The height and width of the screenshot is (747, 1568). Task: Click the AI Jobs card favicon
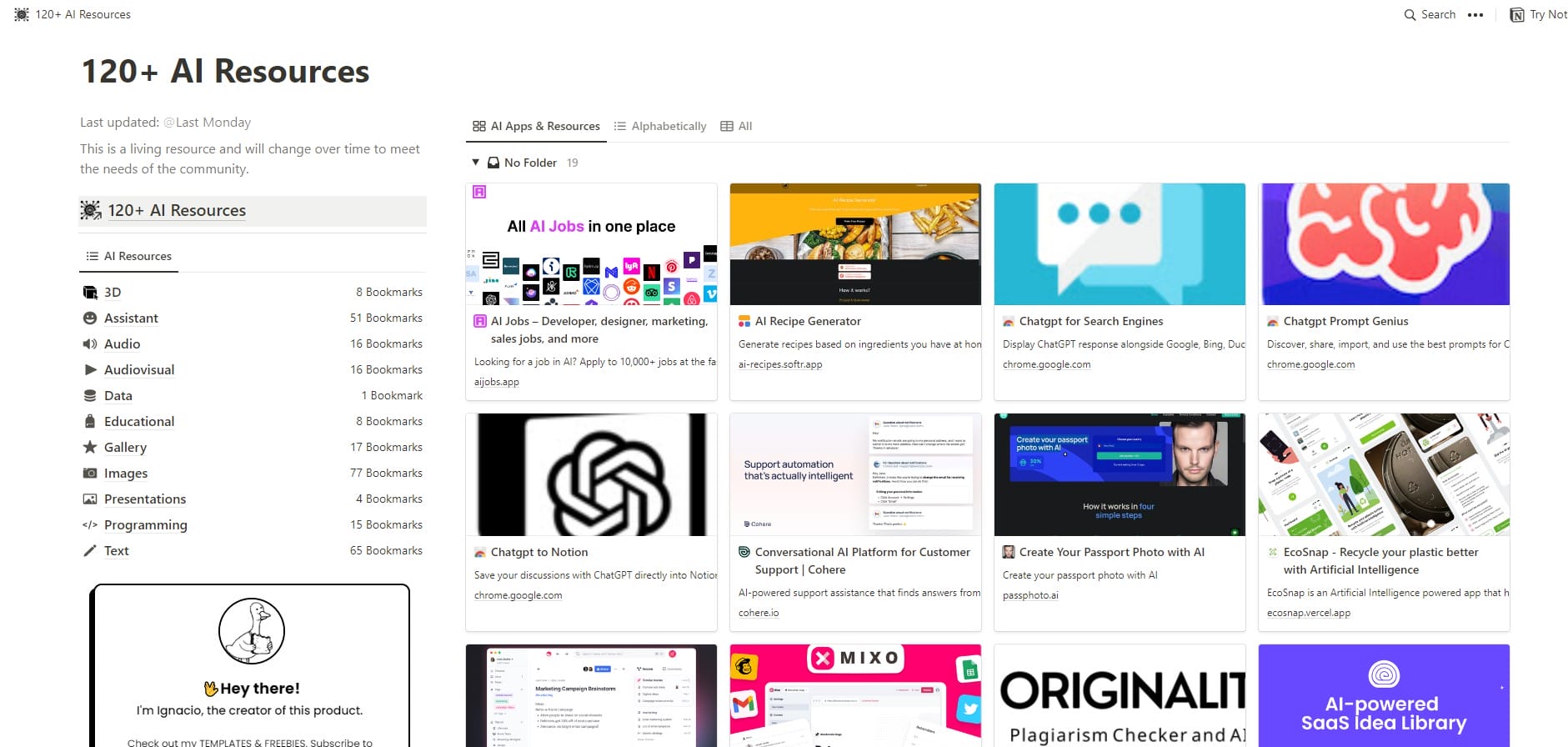tap(480, 322)
